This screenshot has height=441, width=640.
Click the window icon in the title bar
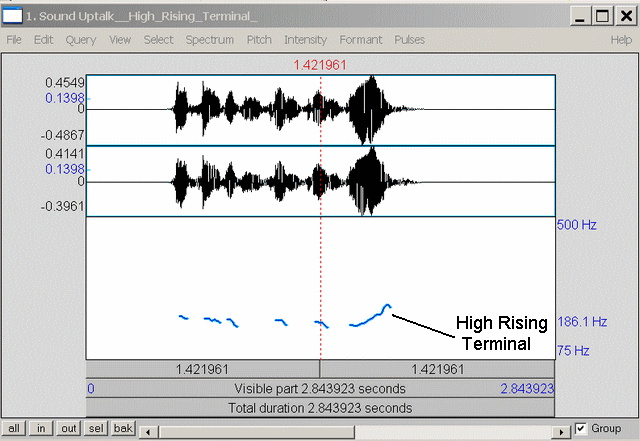click(13, 16)
